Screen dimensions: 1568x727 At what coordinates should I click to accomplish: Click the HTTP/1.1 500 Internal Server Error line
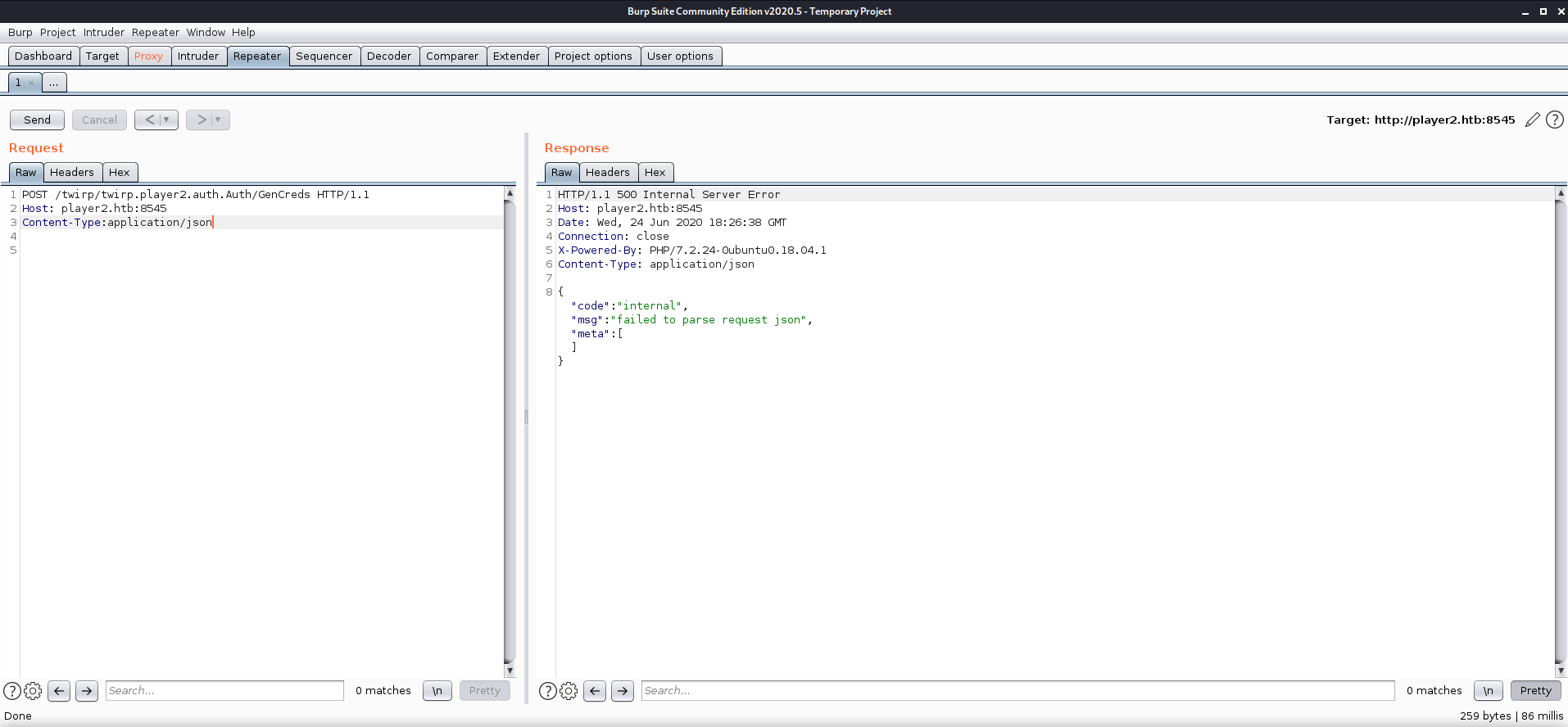click(669, 195)
